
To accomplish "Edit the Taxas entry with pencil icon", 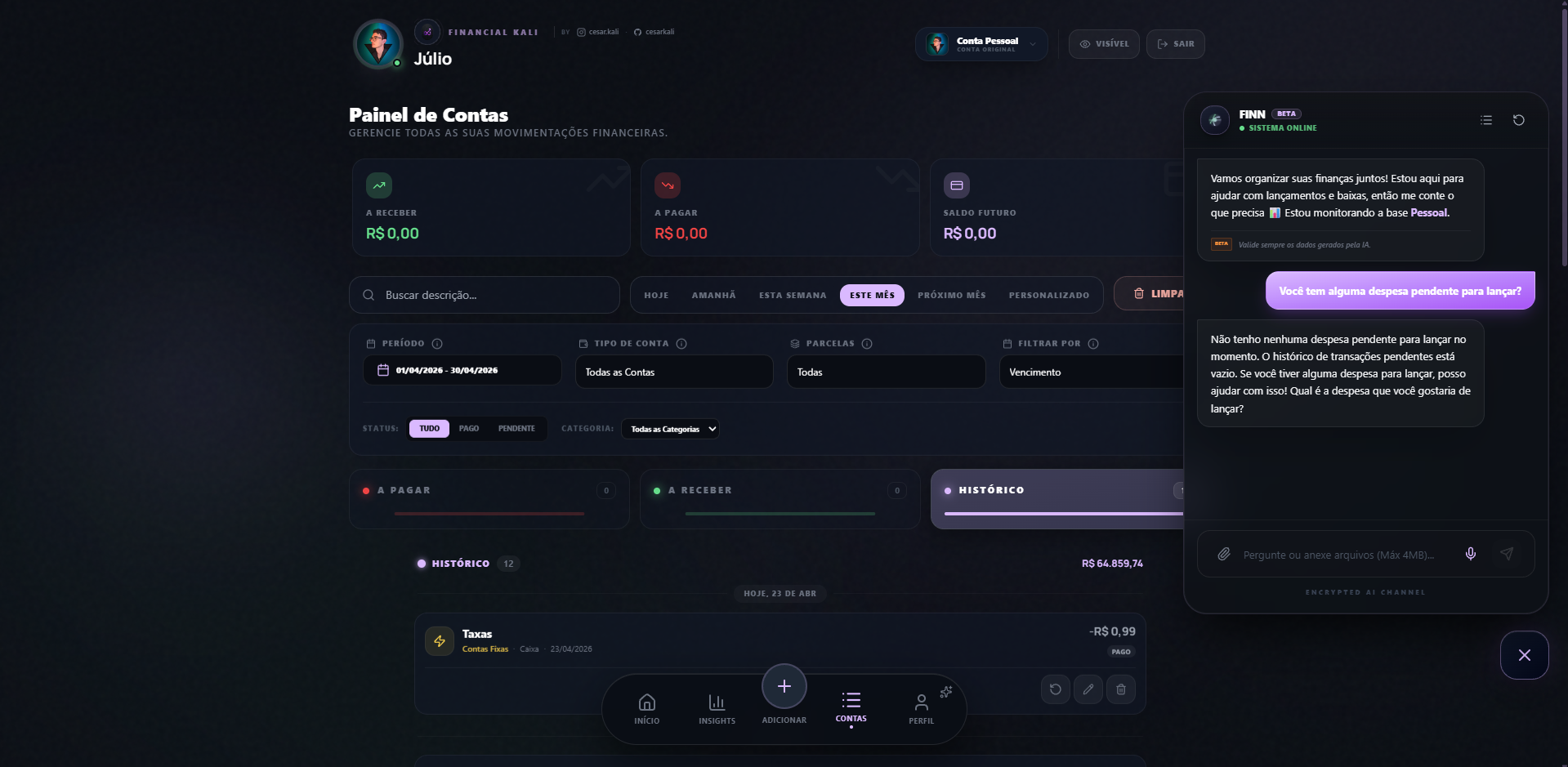I will (x=1088, y=689).
